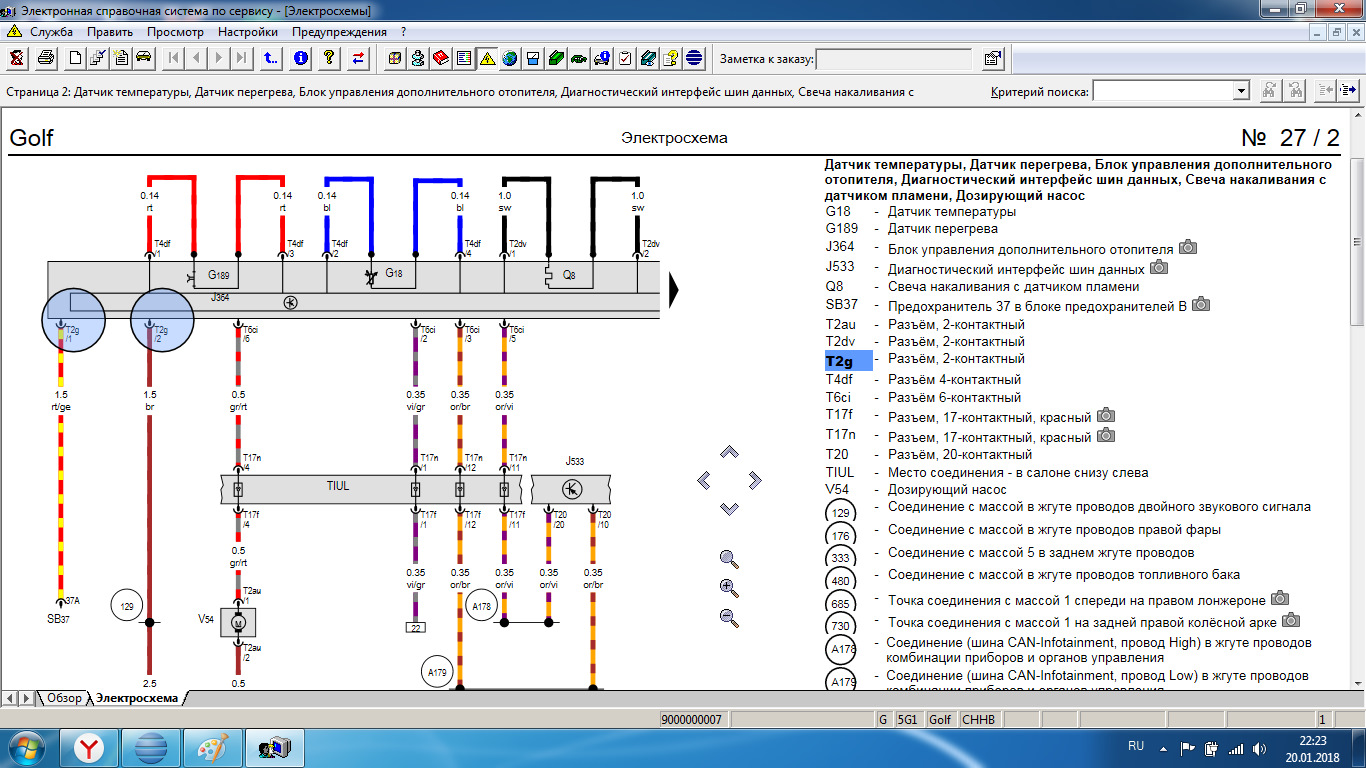The image size is (1366, 768).
Task: Click the small green car toolbar icon
Action: (579, 58)
